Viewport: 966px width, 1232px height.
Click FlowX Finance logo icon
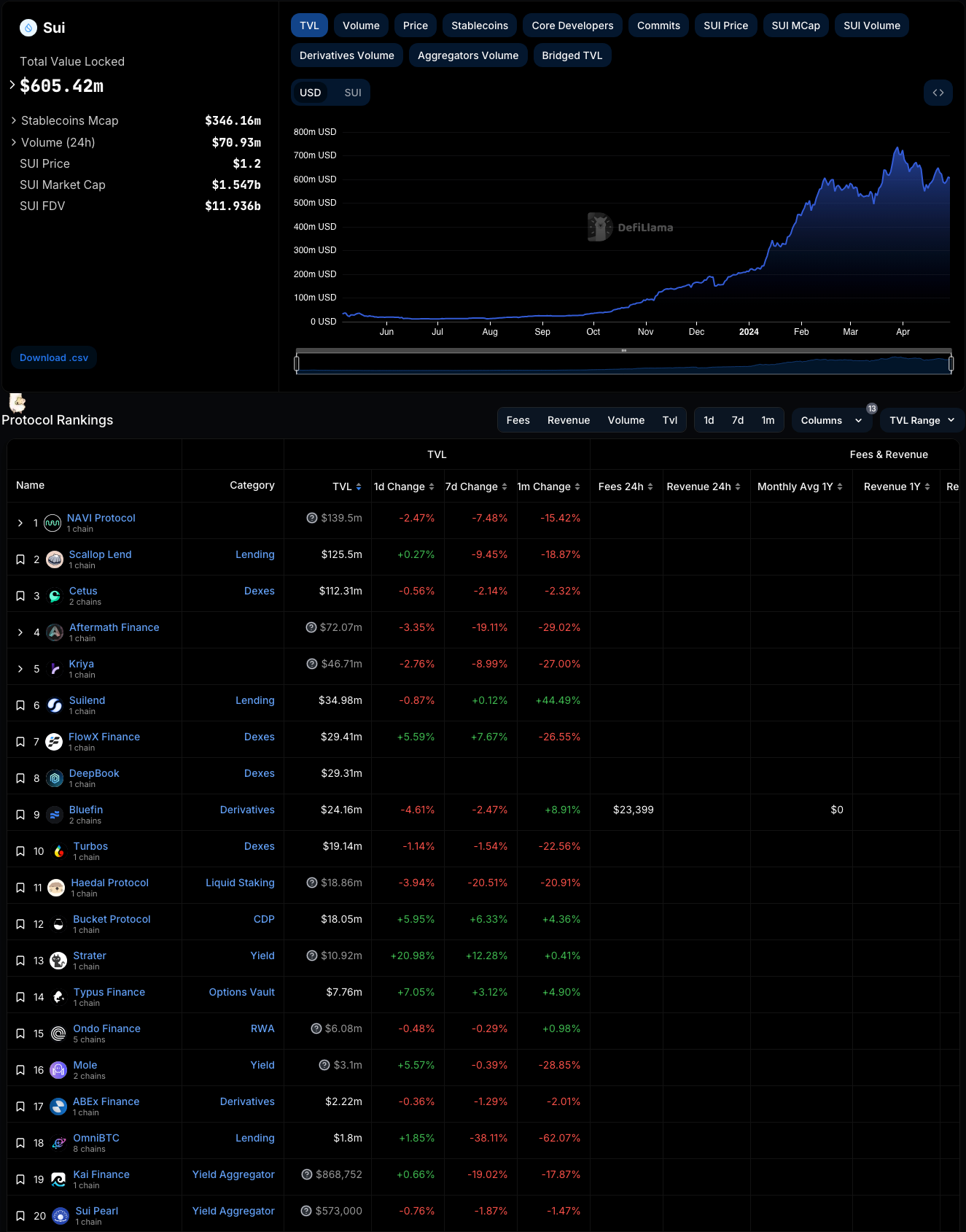tap(54, 742)
